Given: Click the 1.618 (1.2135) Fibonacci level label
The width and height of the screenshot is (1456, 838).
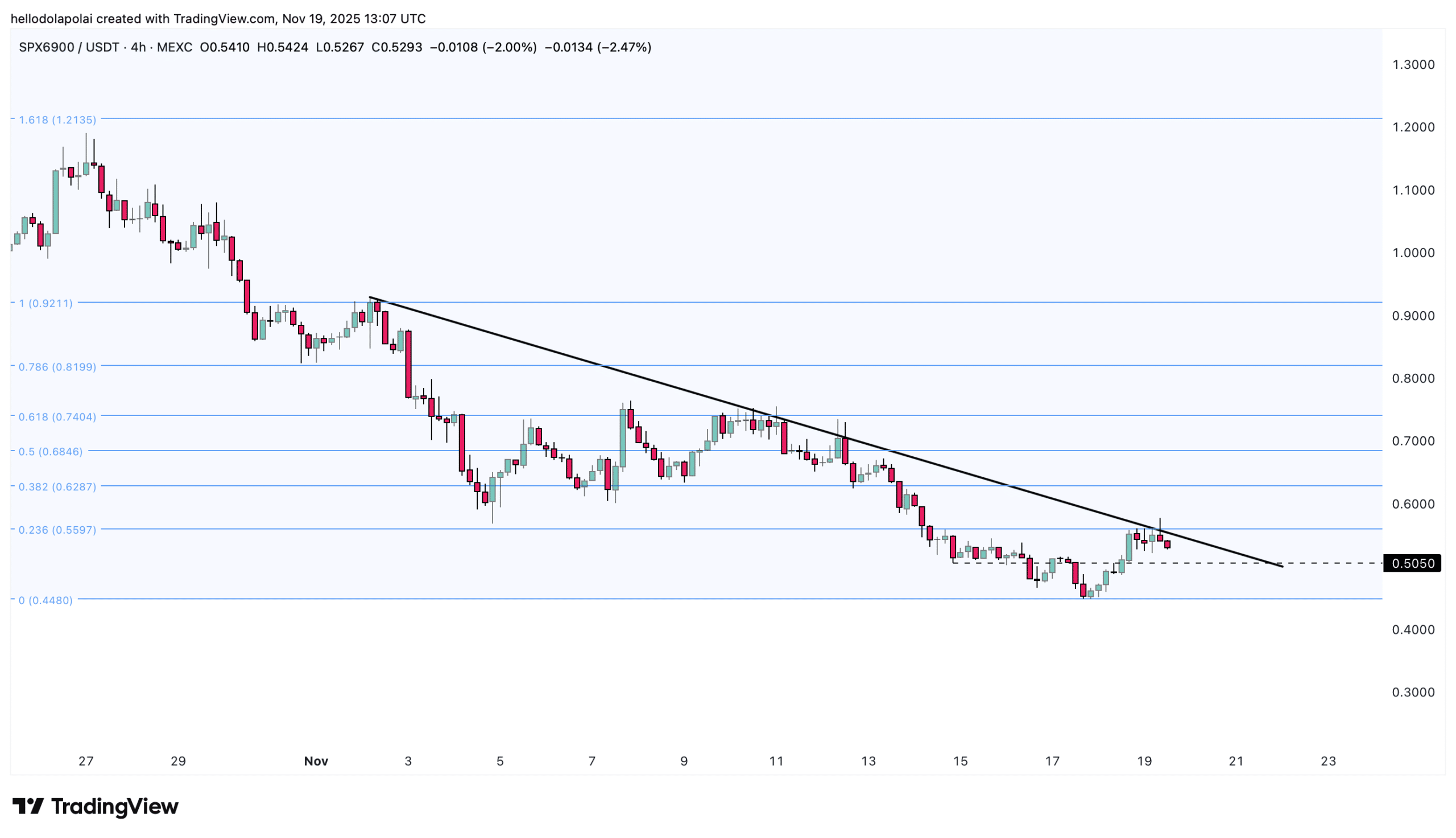Looking at the screenshot, I should [x=57, y=119].
